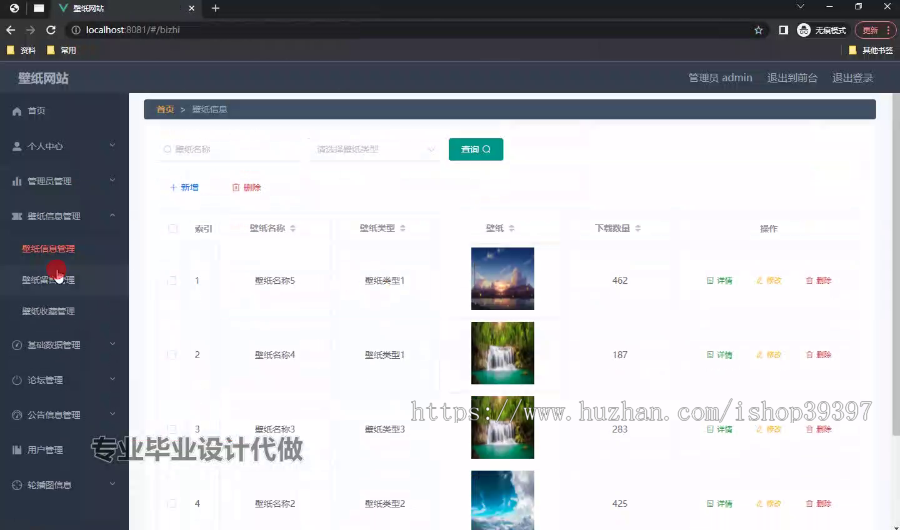900x530 pixels.
Task: Click the 查询 search button
Action: point(476,149)
